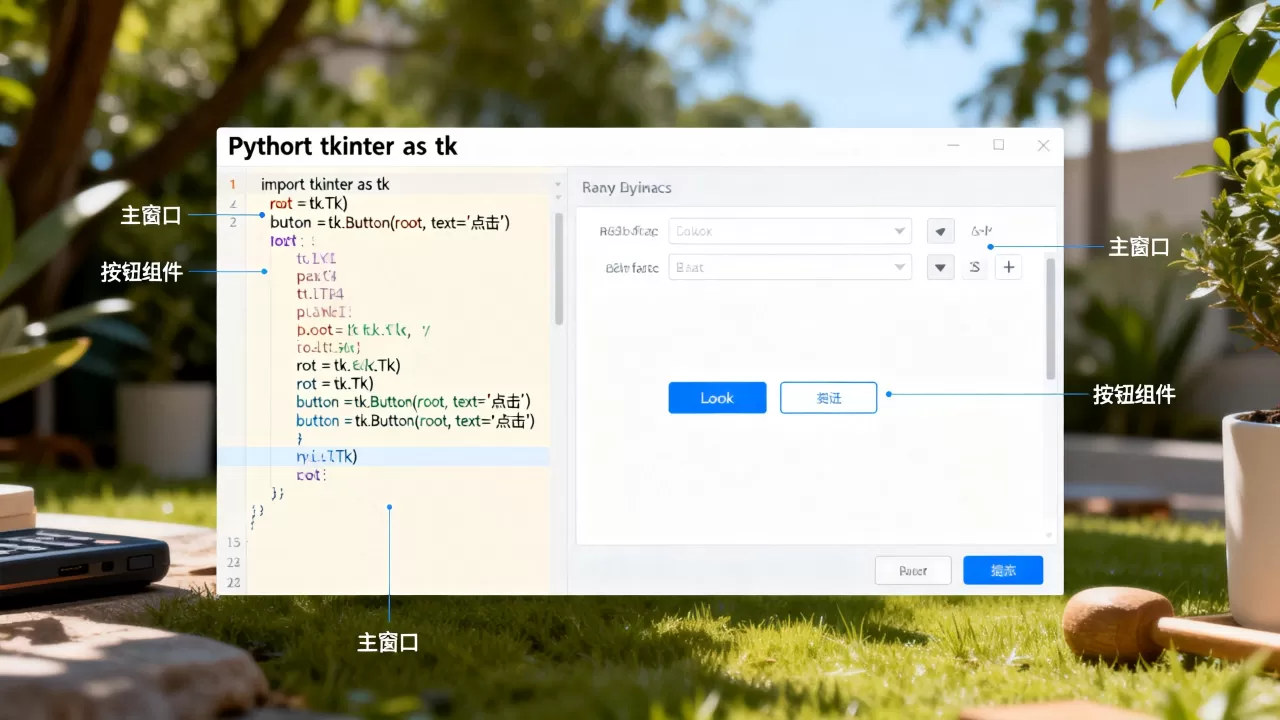Click the blue submit button beside Pauer
1280x720 pixels.
coord(1003,570)
